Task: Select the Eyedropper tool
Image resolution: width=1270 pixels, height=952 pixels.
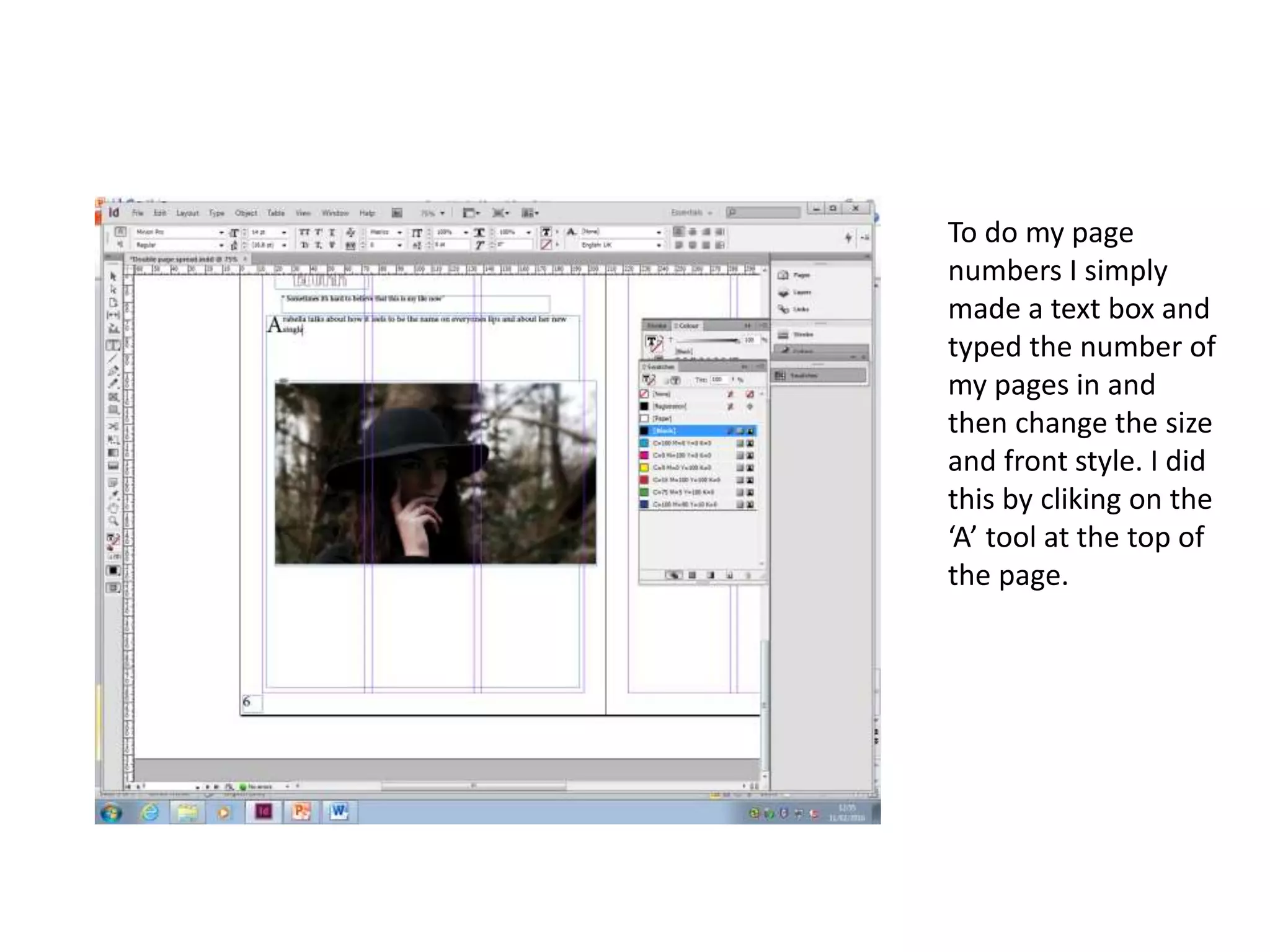Action: click(x=113, y=496)
